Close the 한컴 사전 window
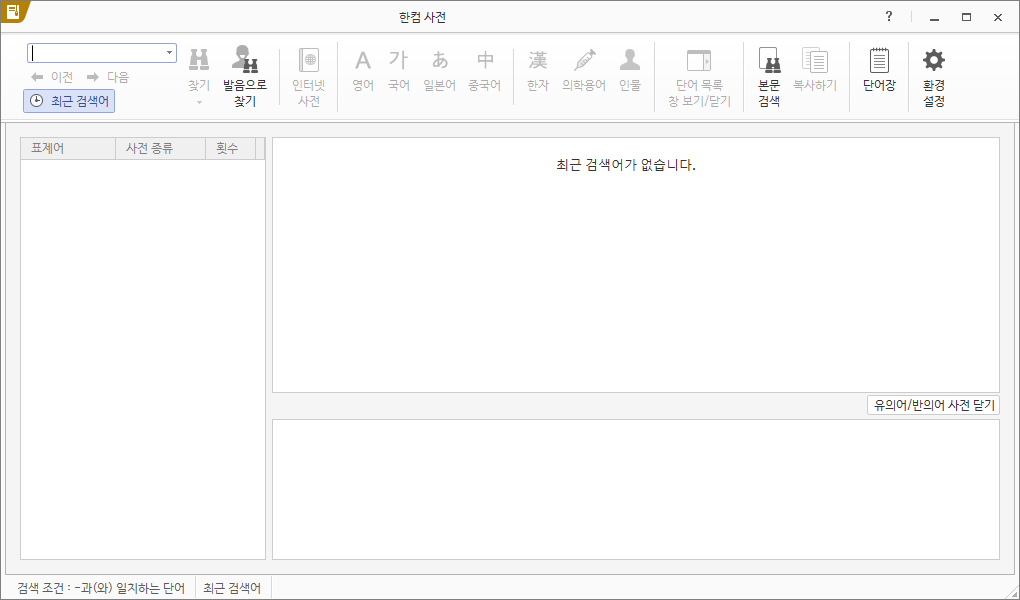This screenshot has height=600, width=1020. tap(998, 18)
